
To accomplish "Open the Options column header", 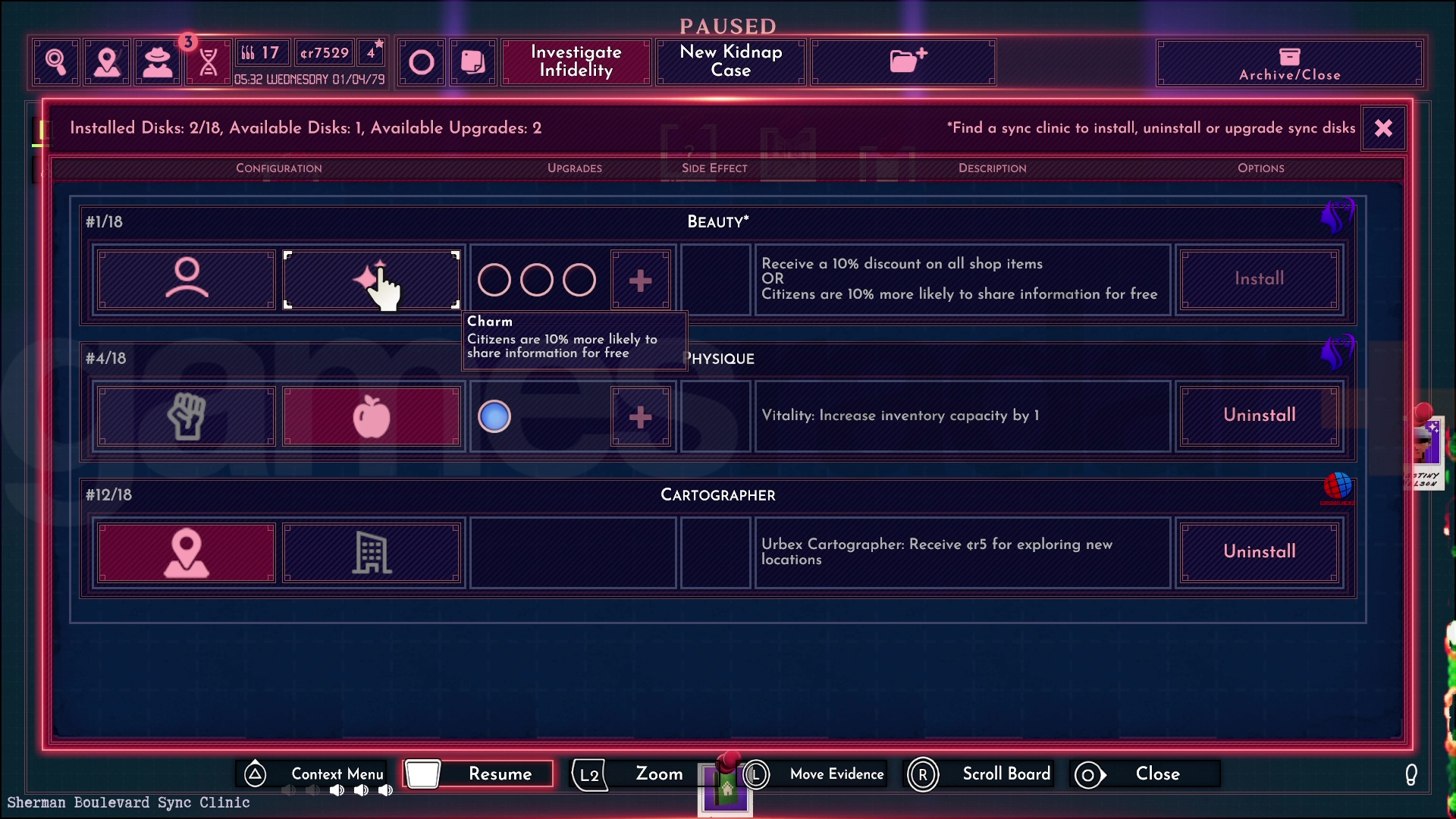I will tap(1261, 168).
